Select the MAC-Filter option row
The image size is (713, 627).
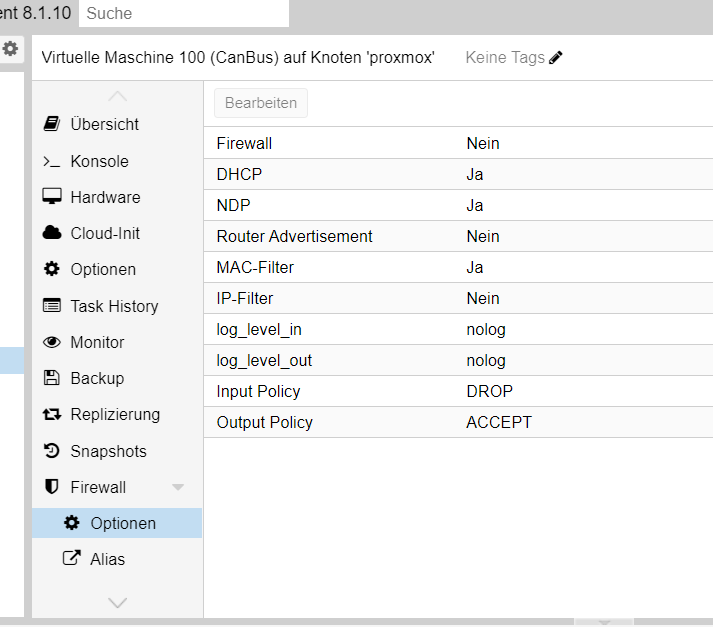(456, 267)
